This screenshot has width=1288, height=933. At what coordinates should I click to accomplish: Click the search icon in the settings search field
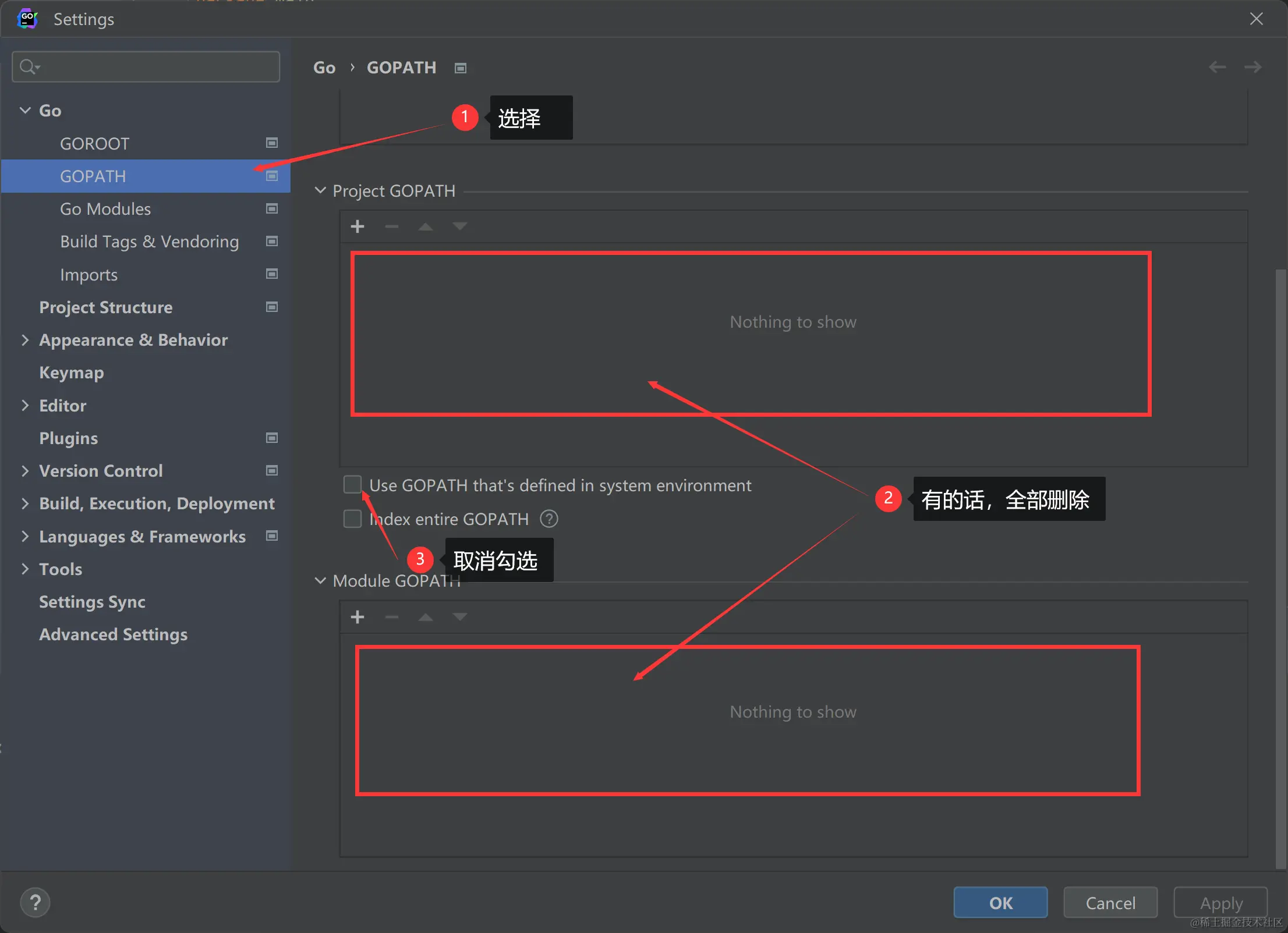pos(28,67)
